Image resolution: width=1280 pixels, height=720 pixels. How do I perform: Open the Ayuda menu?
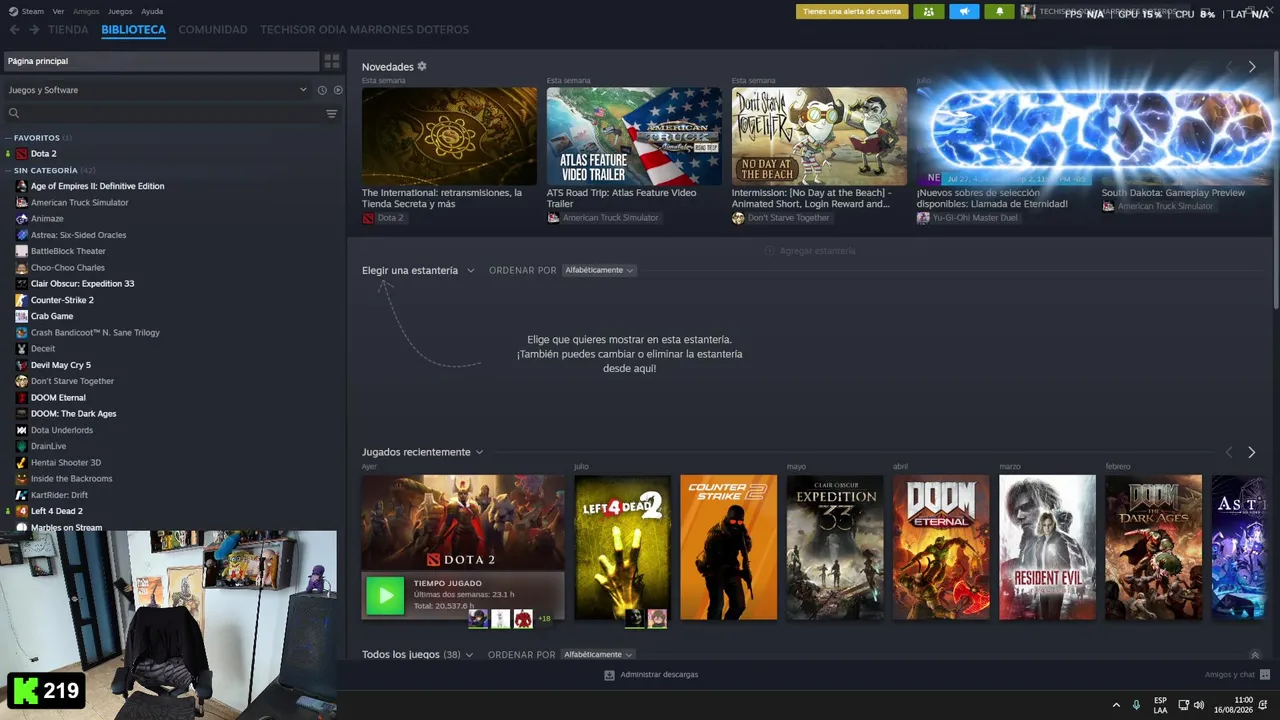pyautogui.click(x=152, y=12)
